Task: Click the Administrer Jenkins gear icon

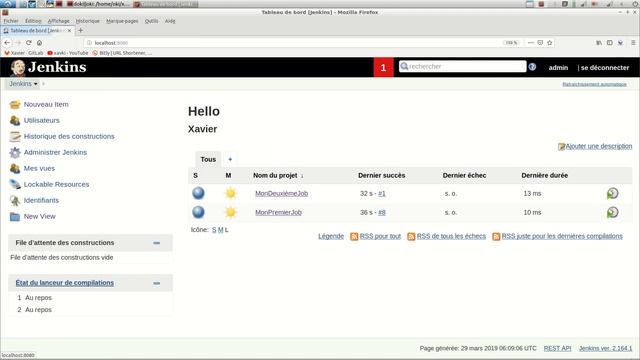Action: (15, 152)
